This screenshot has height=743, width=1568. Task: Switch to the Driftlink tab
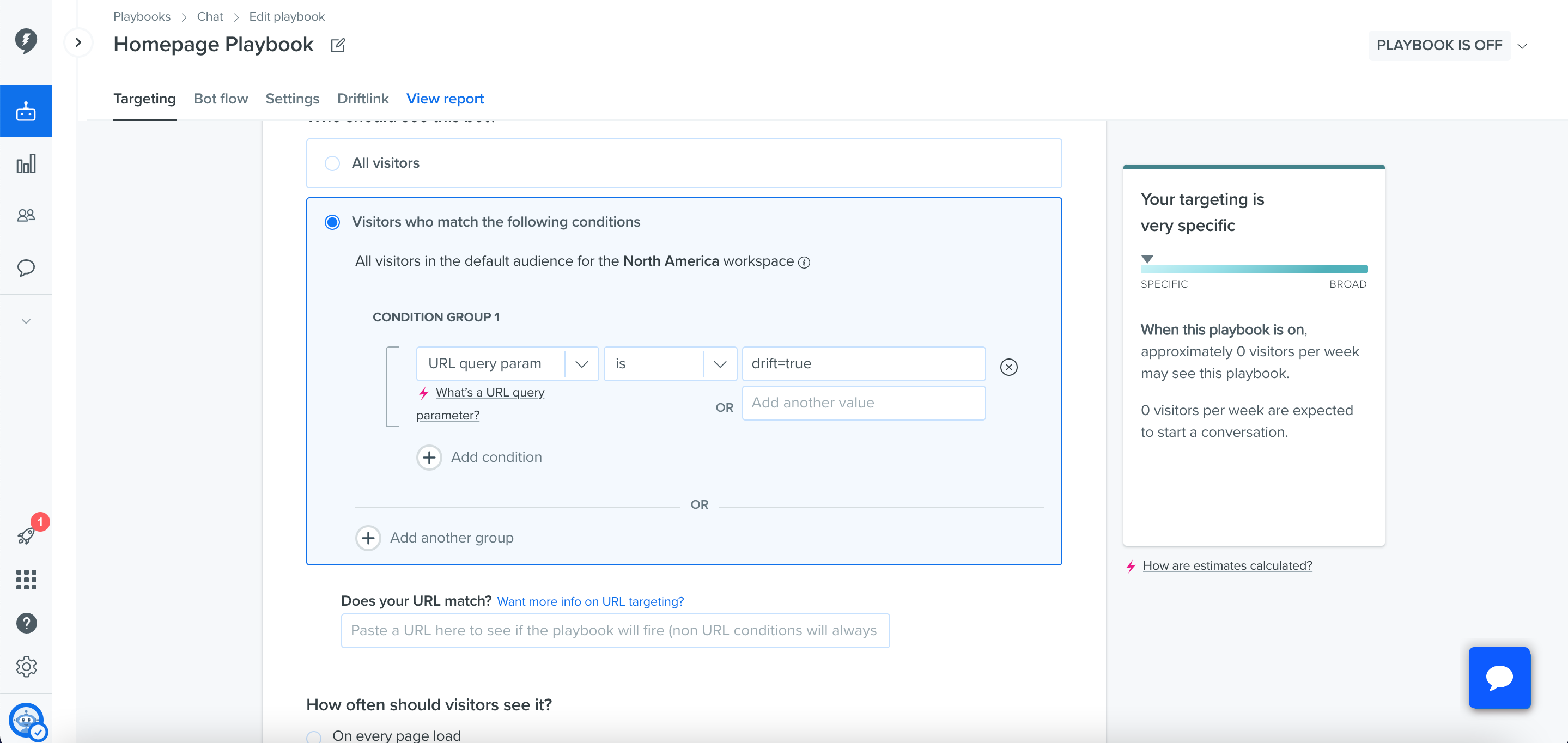[363, 99]
